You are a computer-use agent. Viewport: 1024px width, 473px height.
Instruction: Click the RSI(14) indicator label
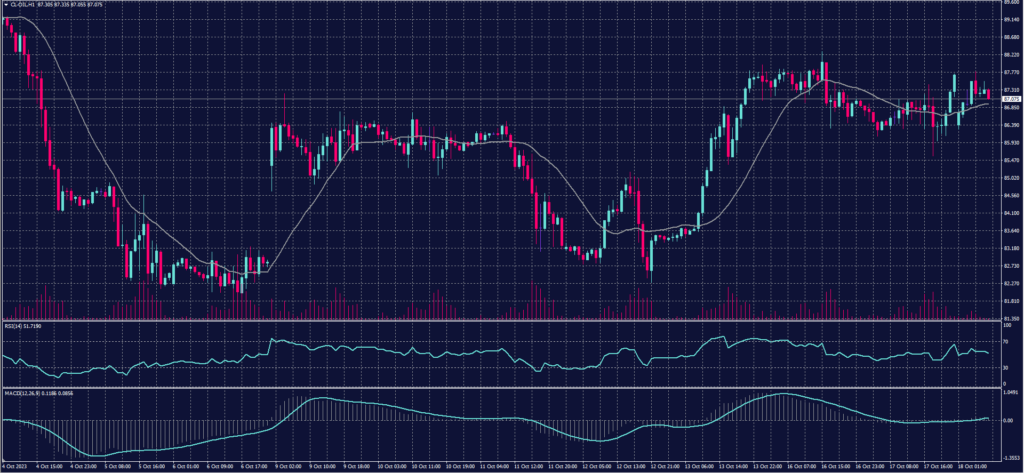click(x=16, y=326)
